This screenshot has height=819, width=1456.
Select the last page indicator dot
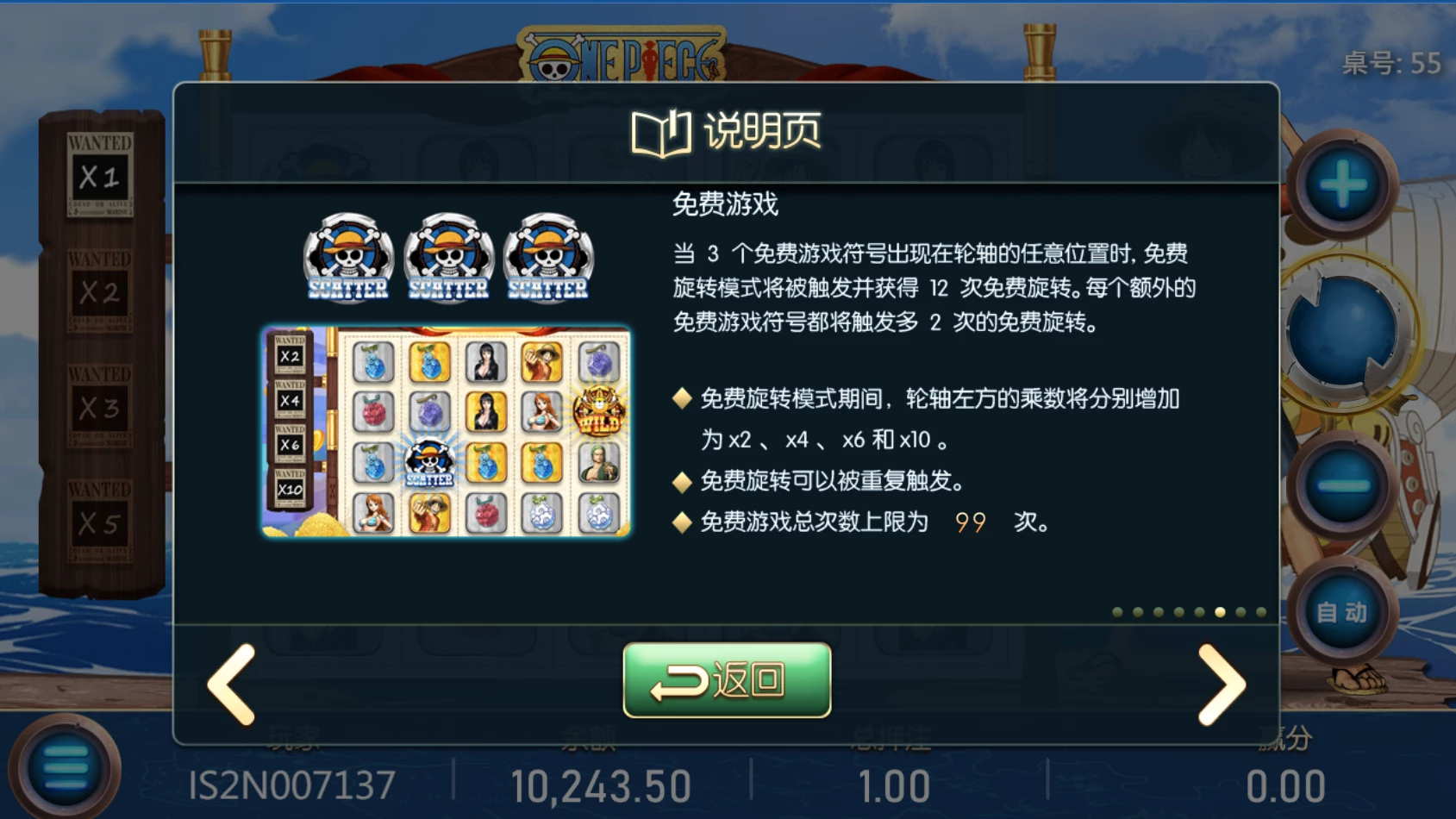click(x=1261, y=612)
